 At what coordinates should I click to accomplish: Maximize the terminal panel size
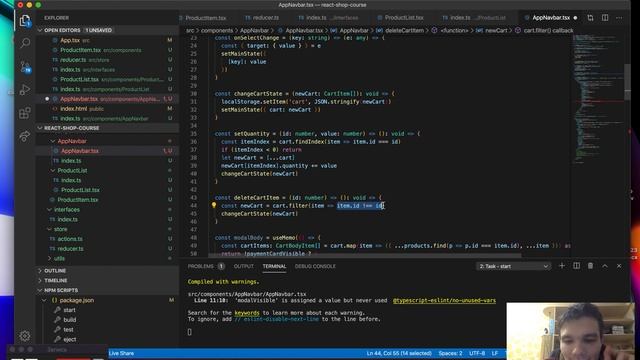605,266
